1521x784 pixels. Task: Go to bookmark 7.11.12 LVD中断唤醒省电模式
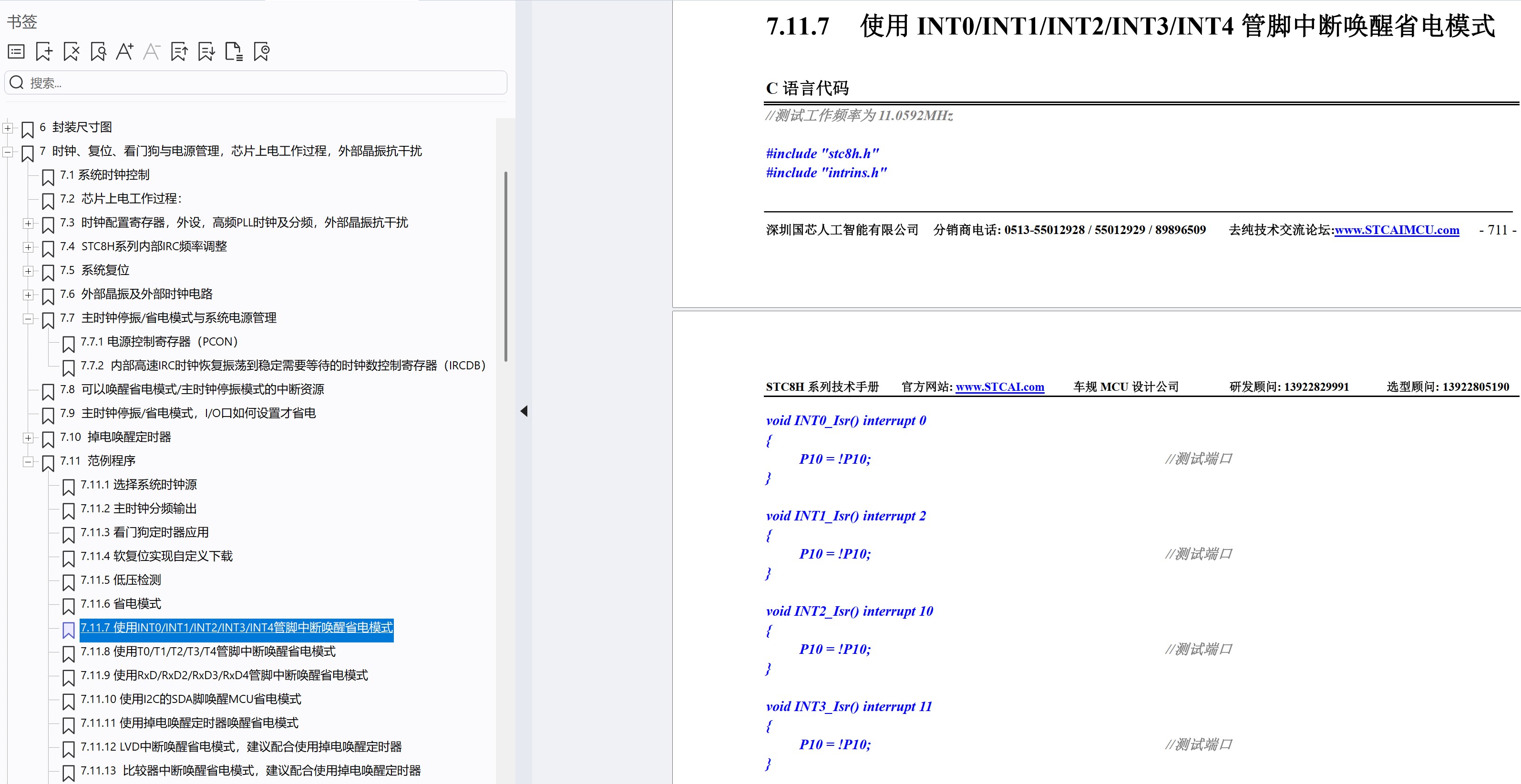tap(241, 747)
